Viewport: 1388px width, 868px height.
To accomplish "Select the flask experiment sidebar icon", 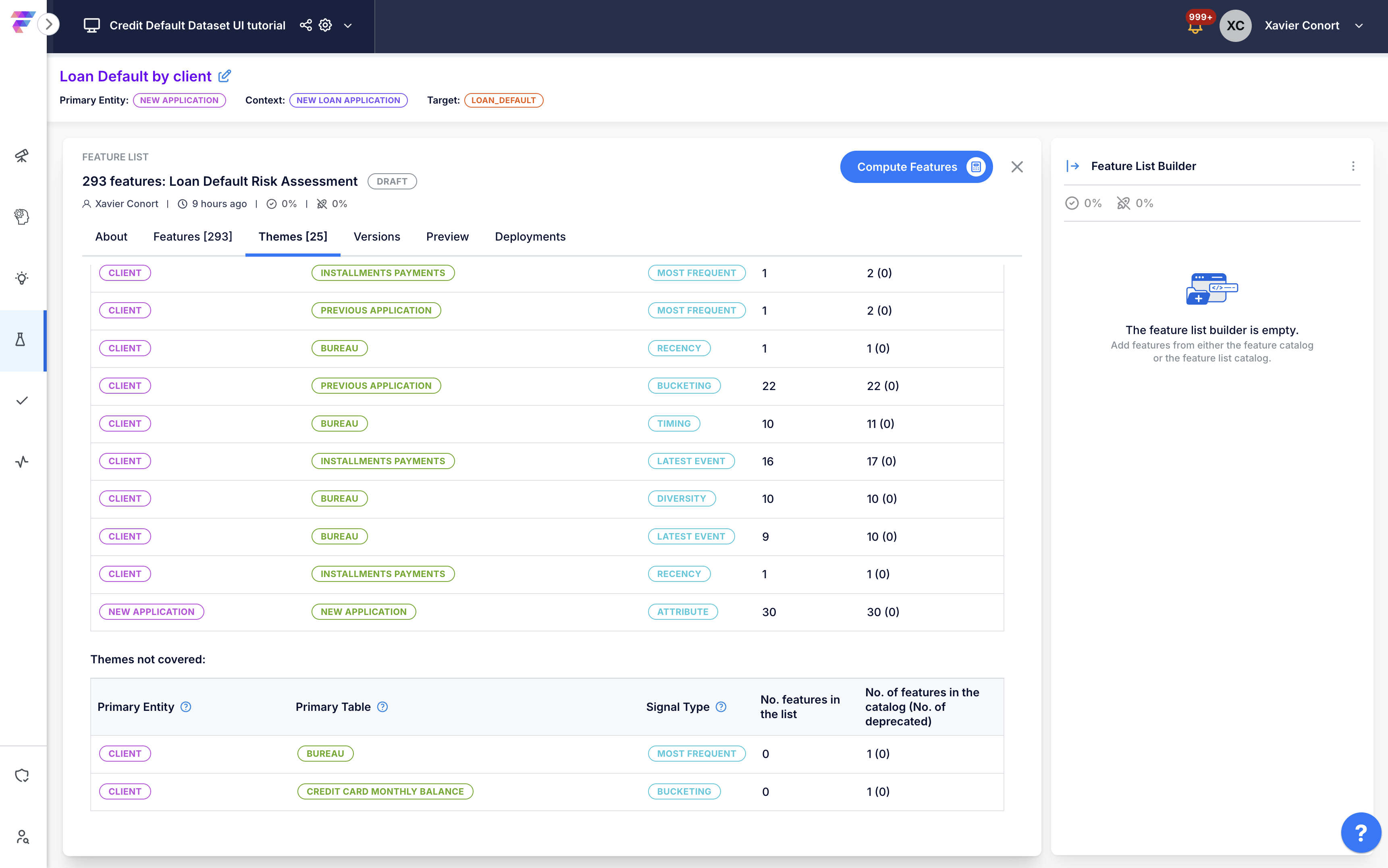I will 21,340.
